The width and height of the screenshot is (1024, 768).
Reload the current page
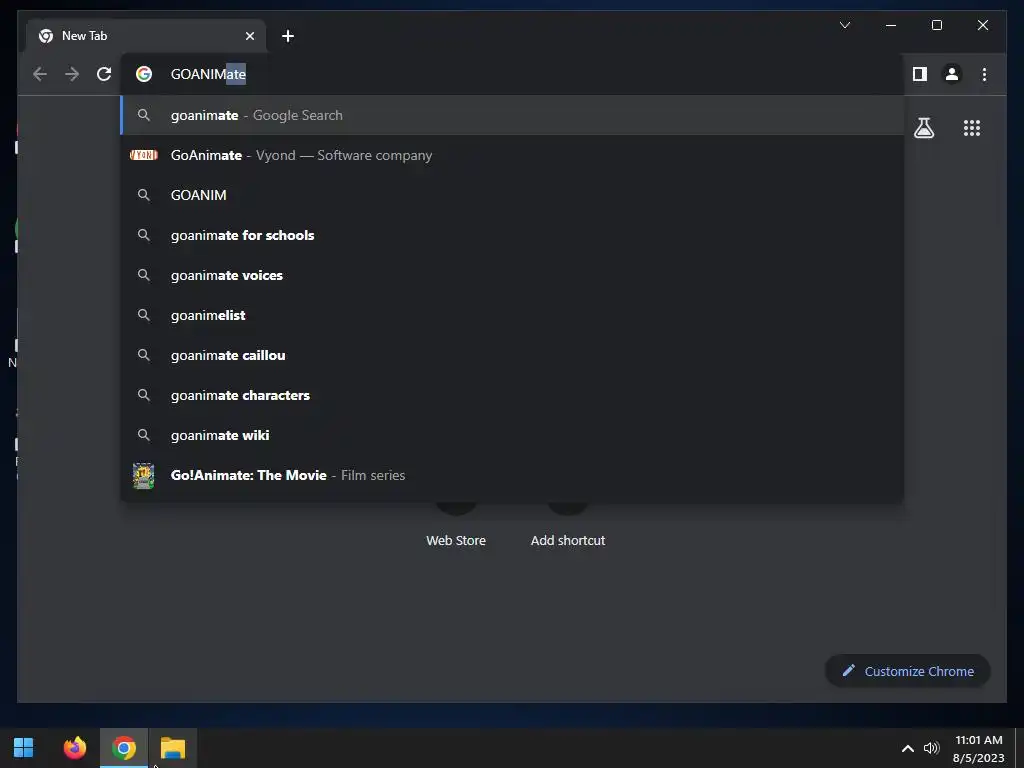104,74
